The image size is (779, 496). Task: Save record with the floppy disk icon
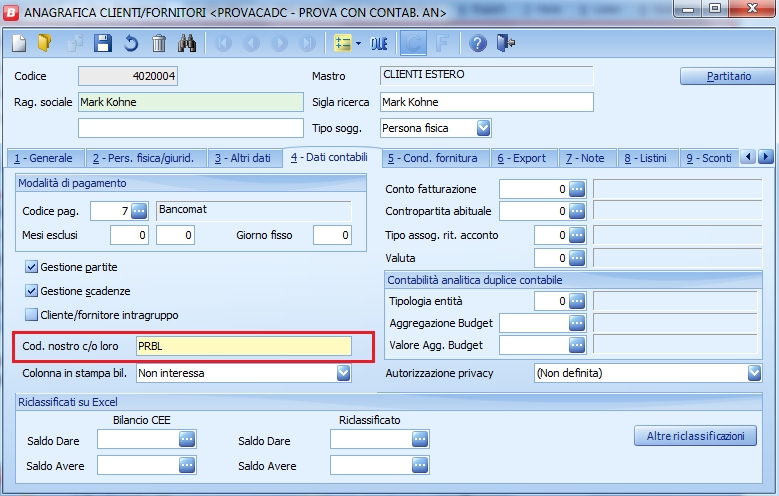click(x=102, y=43)
